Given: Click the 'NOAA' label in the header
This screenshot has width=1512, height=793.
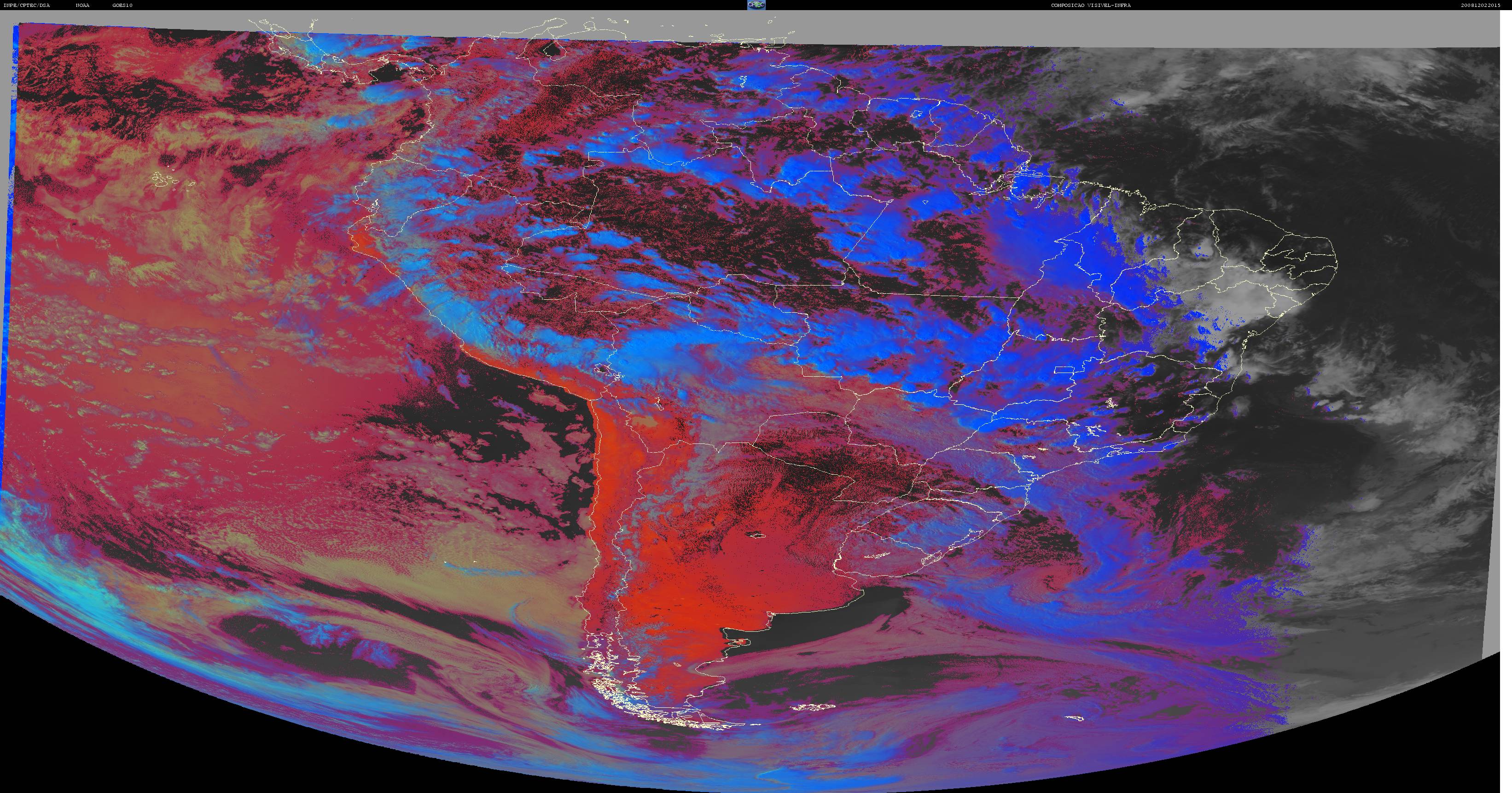Looking at the screenshot, I should coord(83,5).
